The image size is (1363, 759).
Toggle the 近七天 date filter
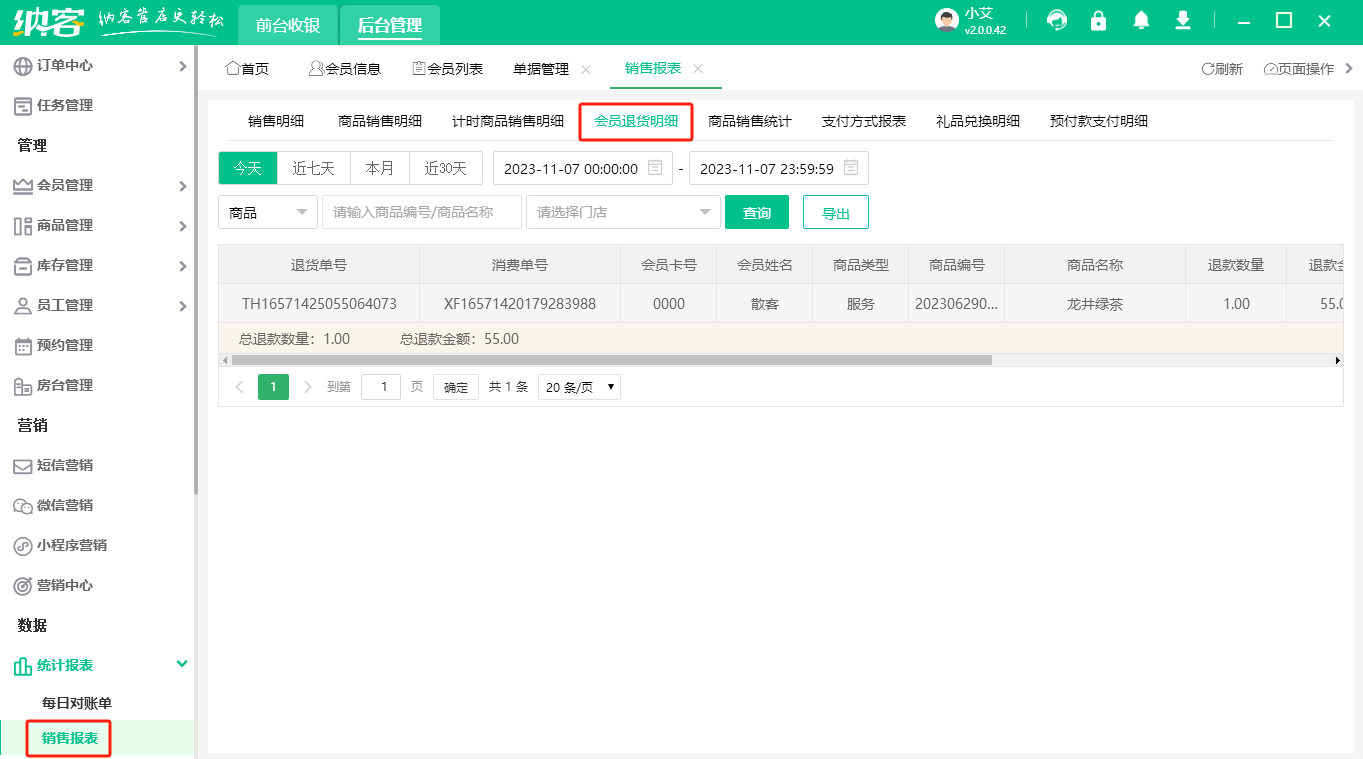tap(313, 168)
